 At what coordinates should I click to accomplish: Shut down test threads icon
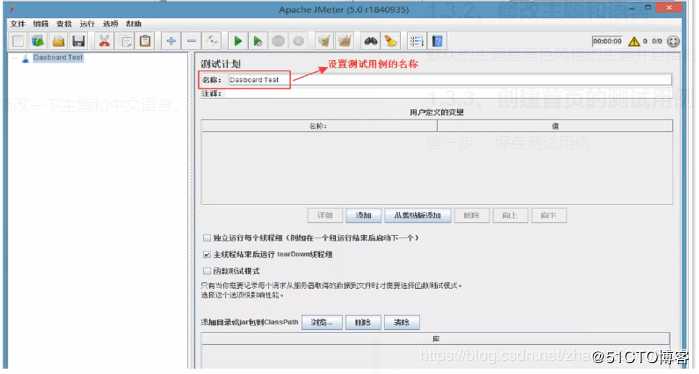pyautogui.click(x=298, y=41)
